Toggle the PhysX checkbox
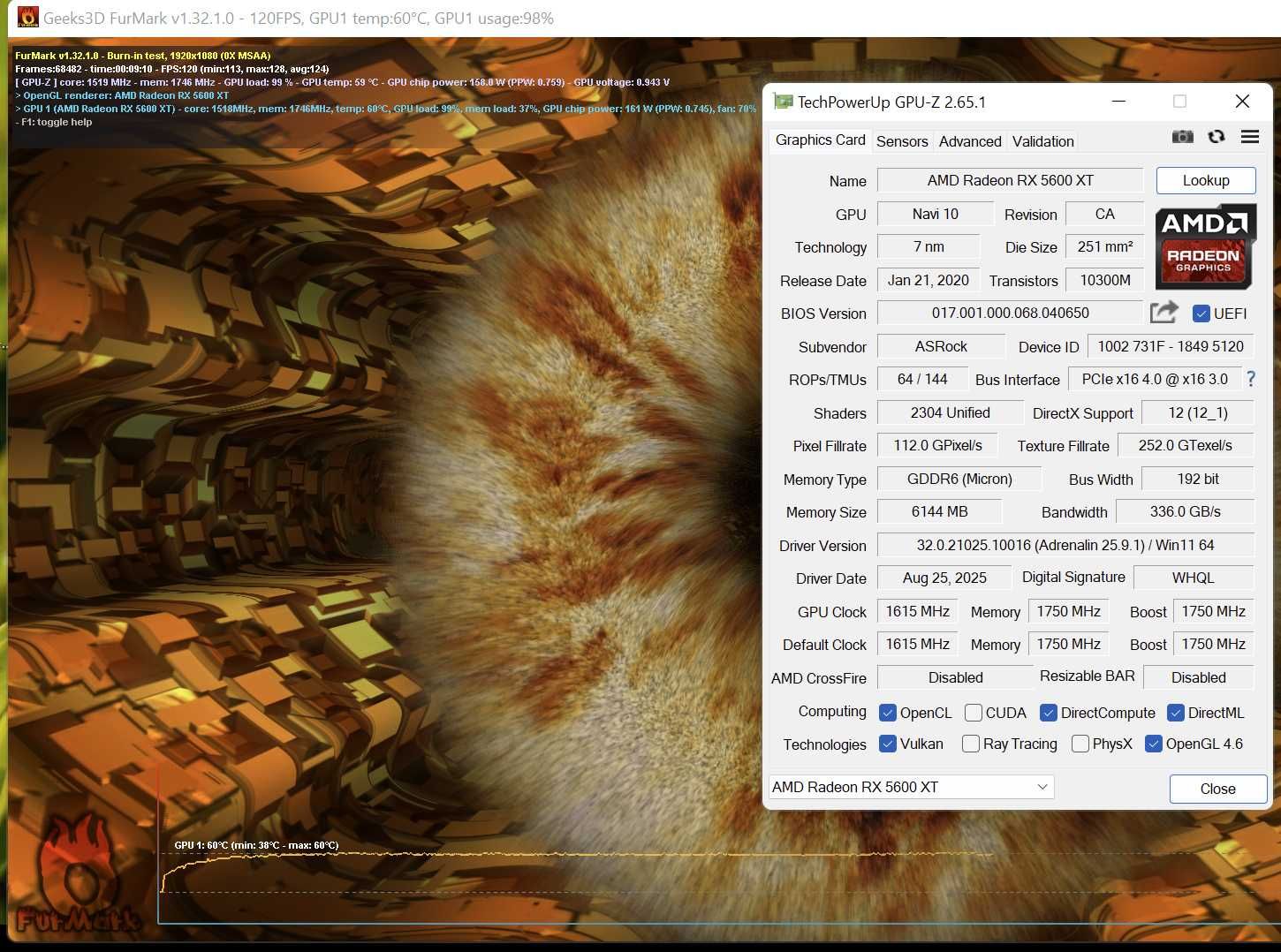Screen dimensions: 1281x952 tap(1080, 744)
